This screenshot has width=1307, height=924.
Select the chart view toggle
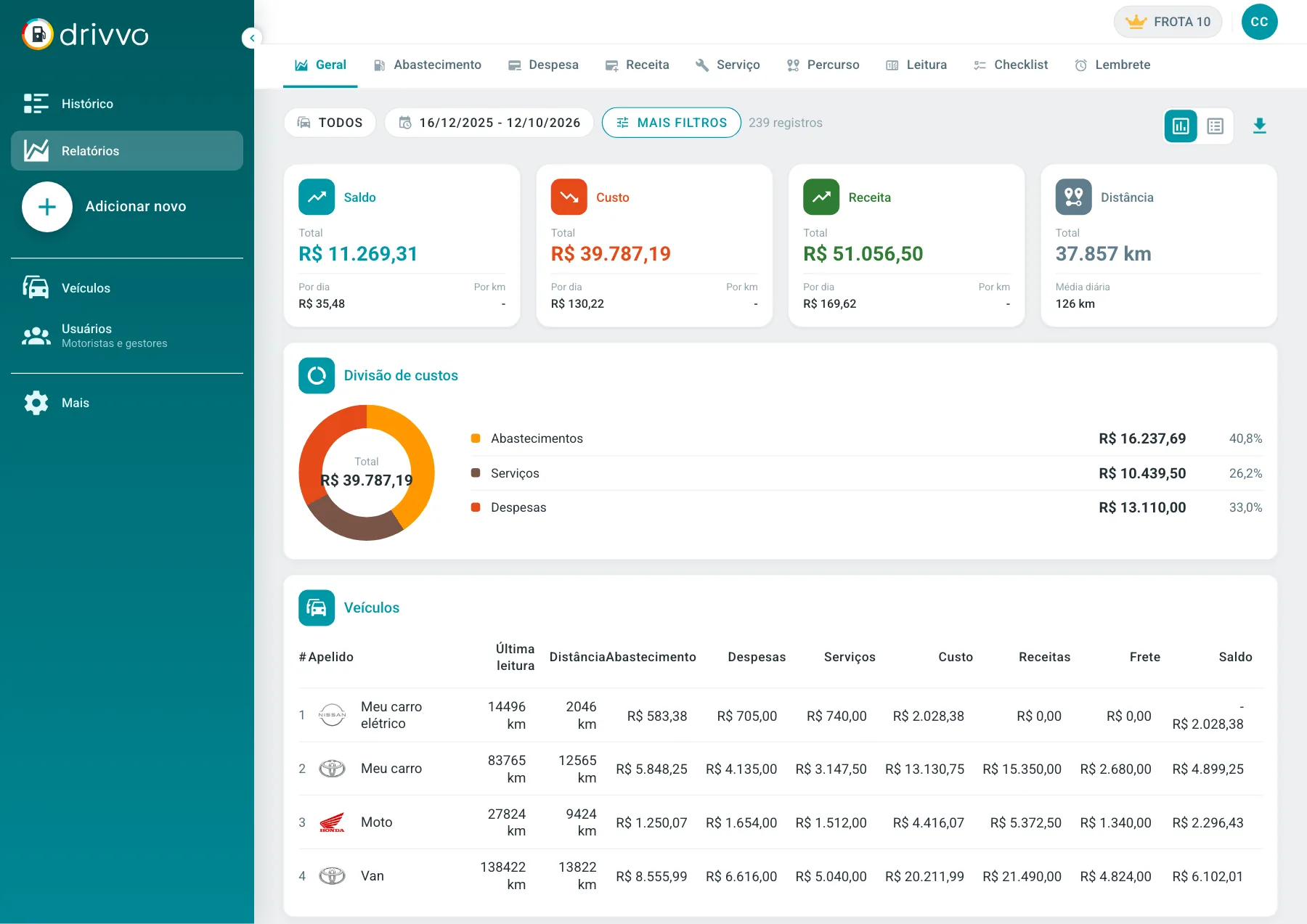point(1181,126)
